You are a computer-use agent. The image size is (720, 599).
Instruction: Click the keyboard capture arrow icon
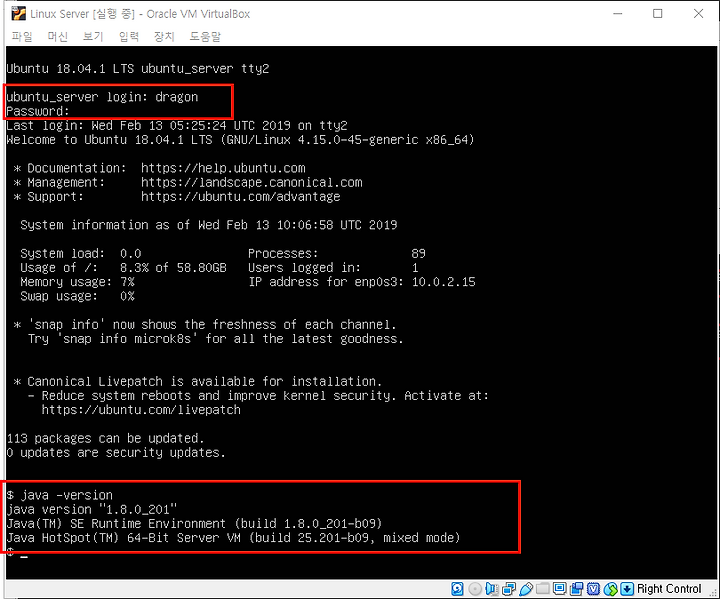pos(627,589)
